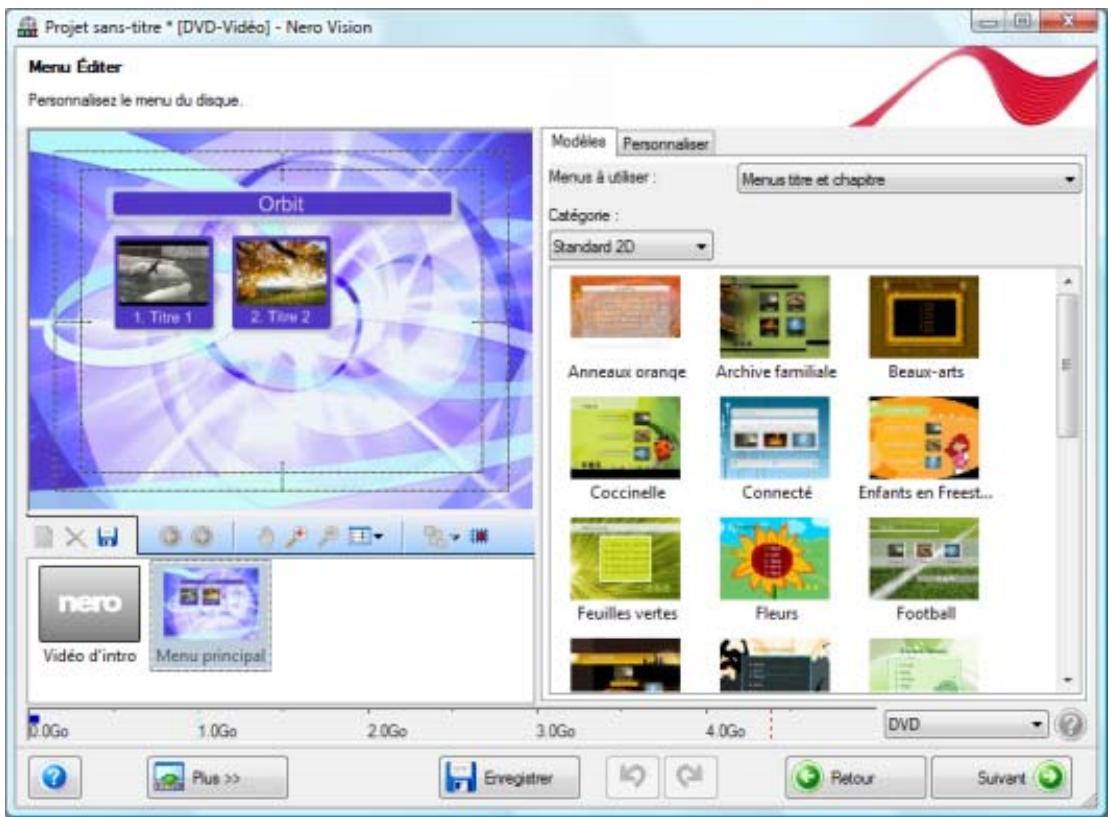
Task: Open the arrangement icon's dropdown arrow
Action: 455,538
